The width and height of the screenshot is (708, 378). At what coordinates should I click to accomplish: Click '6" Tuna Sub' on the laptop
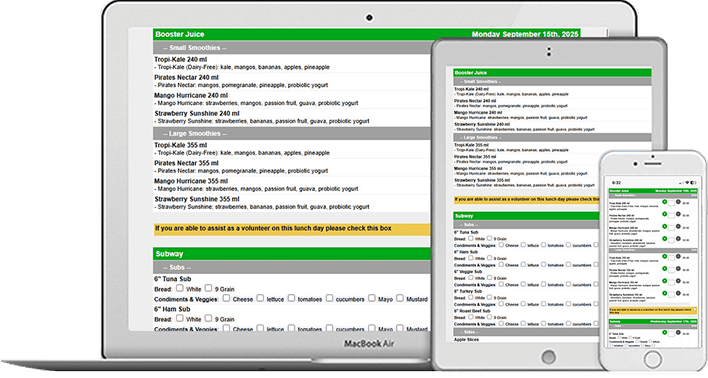click(x=172, y=279)
